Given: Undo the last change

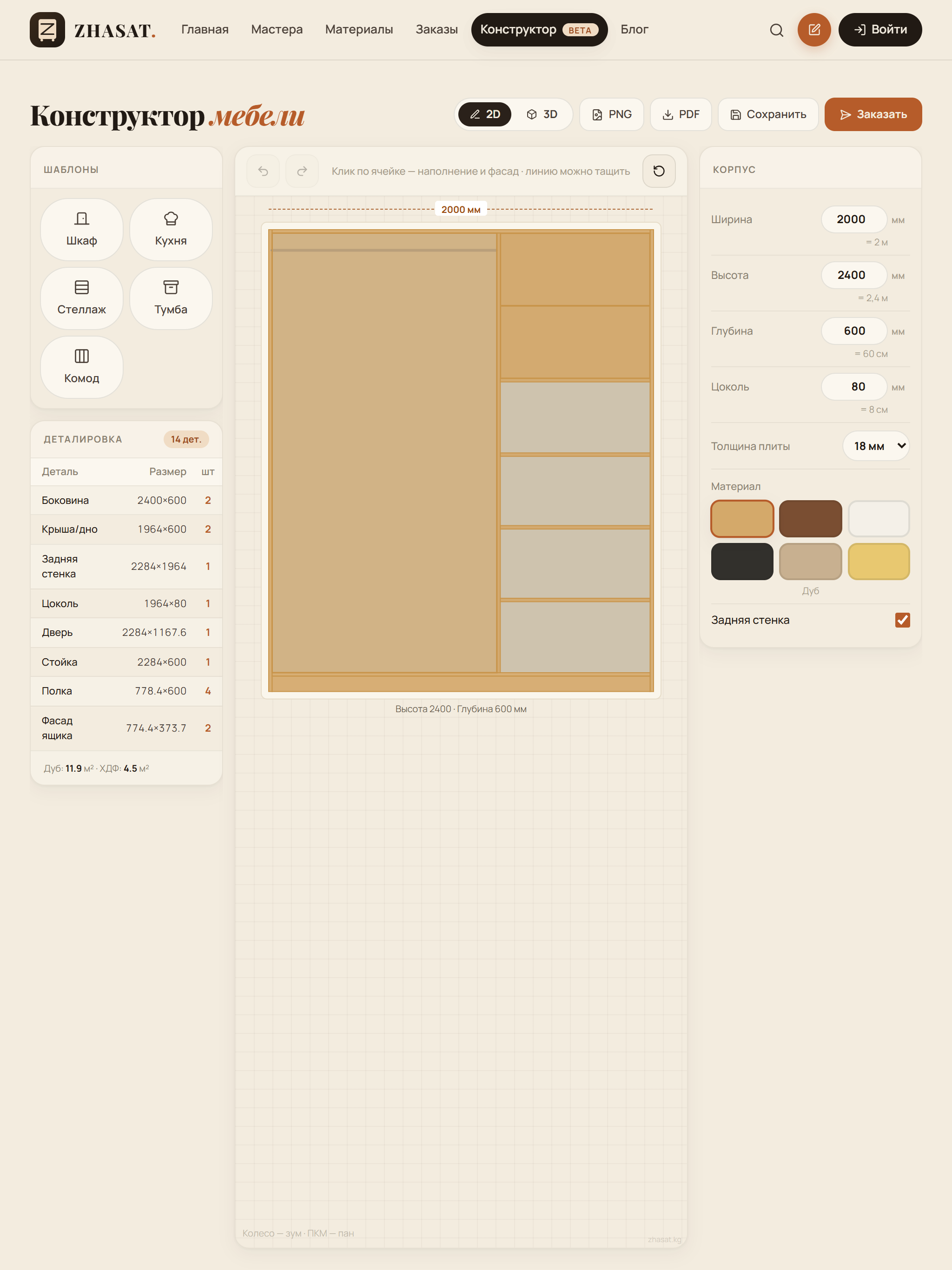Looking at the screenshot, I should (263, 171).
